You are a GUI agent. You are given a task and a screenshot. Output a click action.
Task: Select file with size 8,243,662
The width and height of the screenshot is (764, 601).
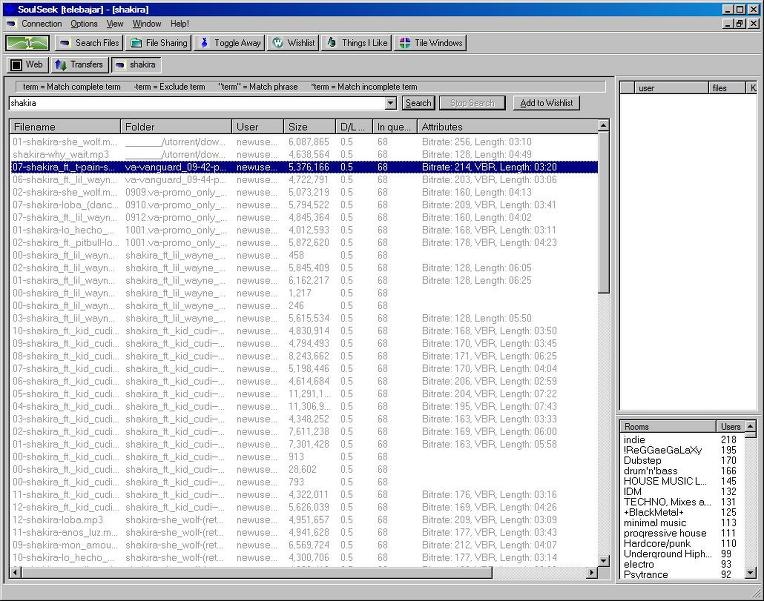(304, 356)
